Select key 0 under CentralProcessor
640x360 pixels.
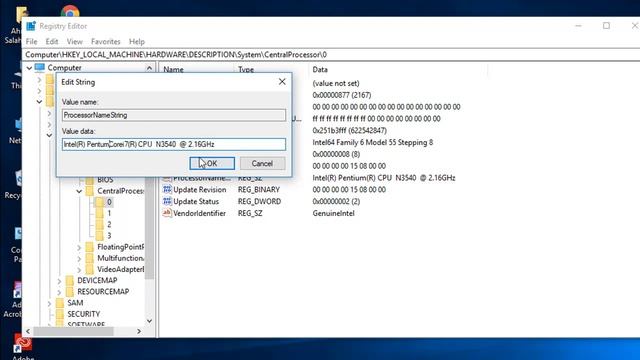point(109,202)
